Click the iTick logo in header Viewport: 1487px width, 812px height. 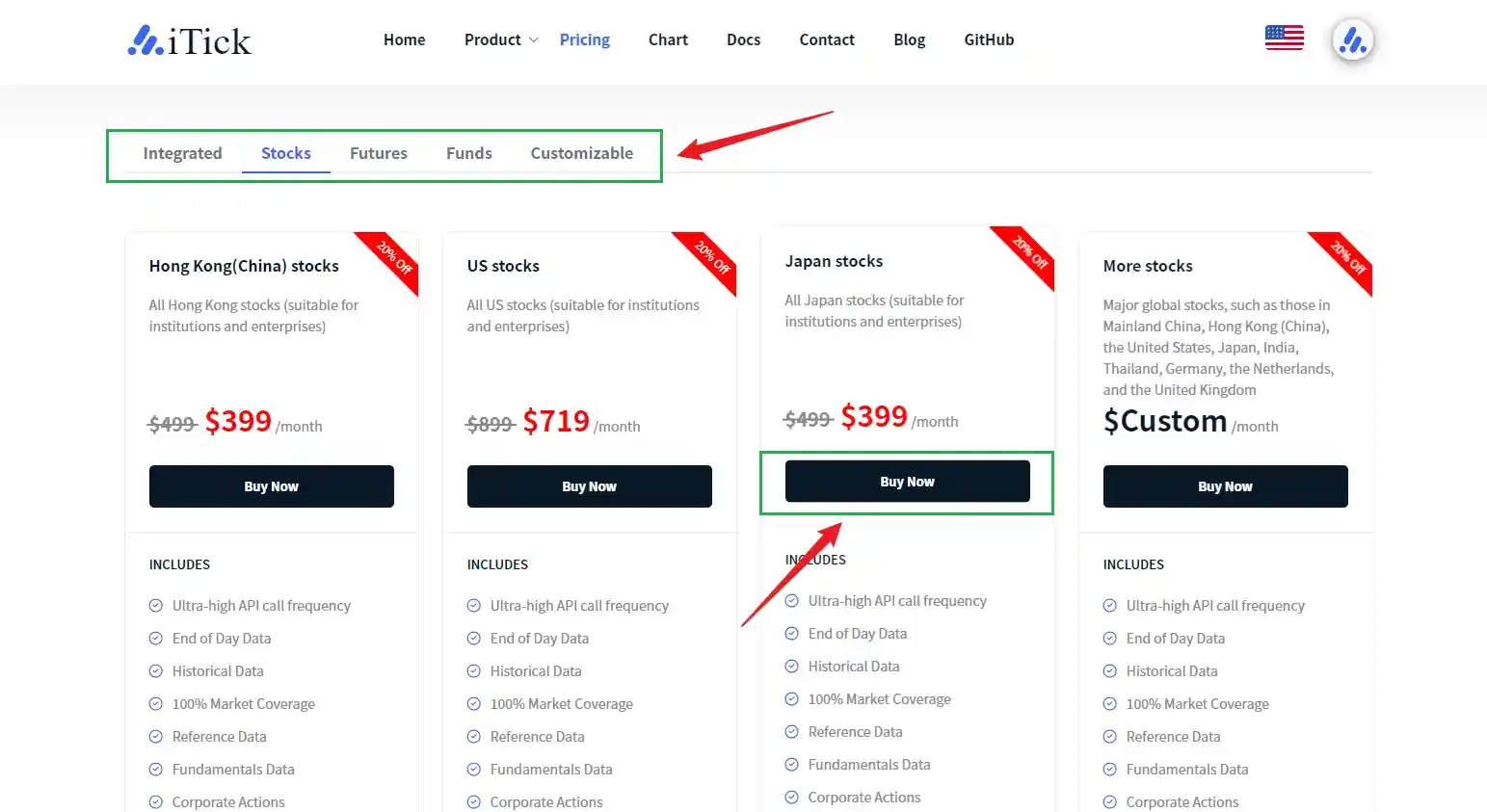tap(190, 40)
